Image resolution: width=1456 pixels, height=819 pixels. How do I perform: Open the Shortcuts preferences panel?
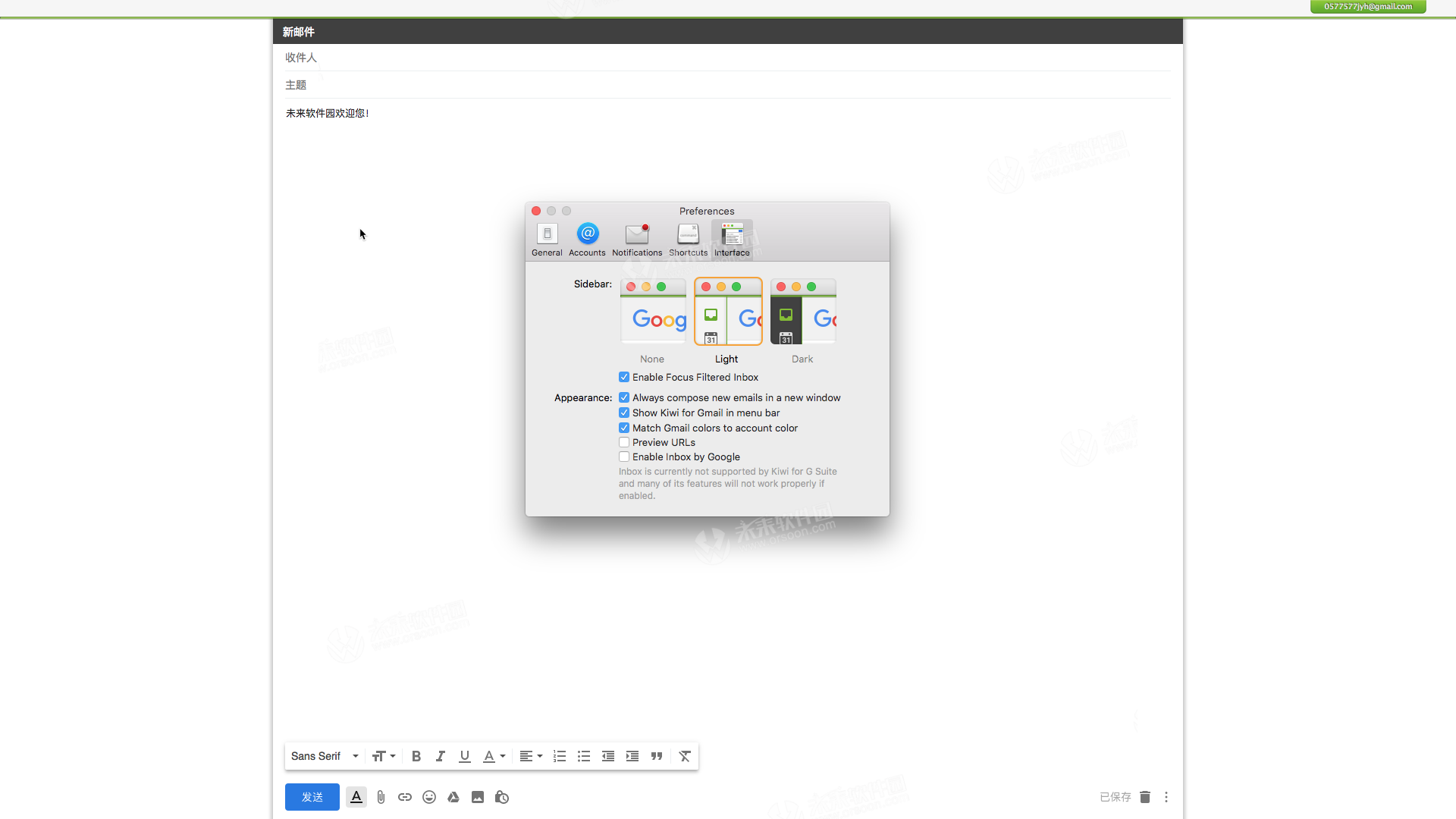tap(688, 238)
